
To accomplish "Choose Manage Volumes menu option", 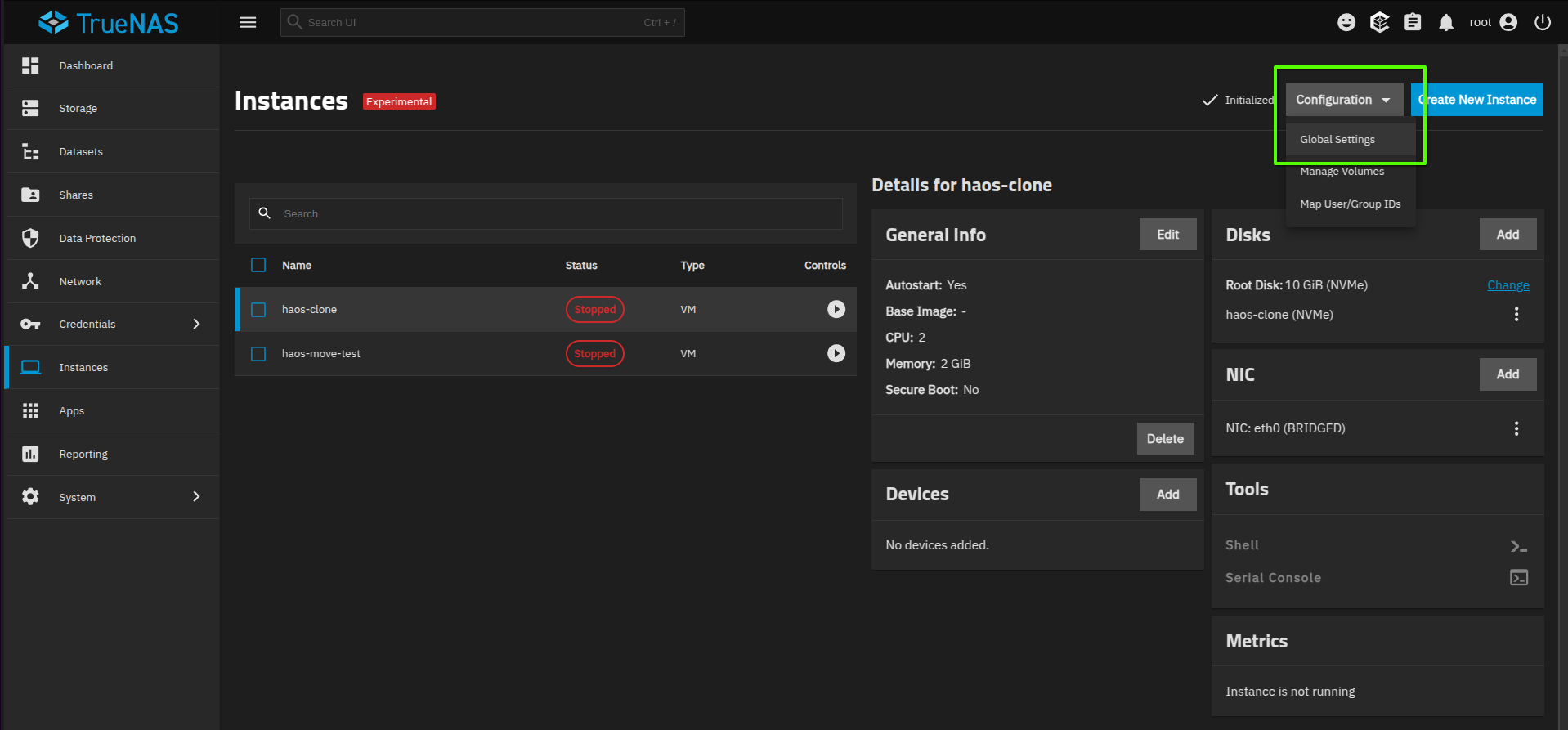I will click(x=1342, y=172).
